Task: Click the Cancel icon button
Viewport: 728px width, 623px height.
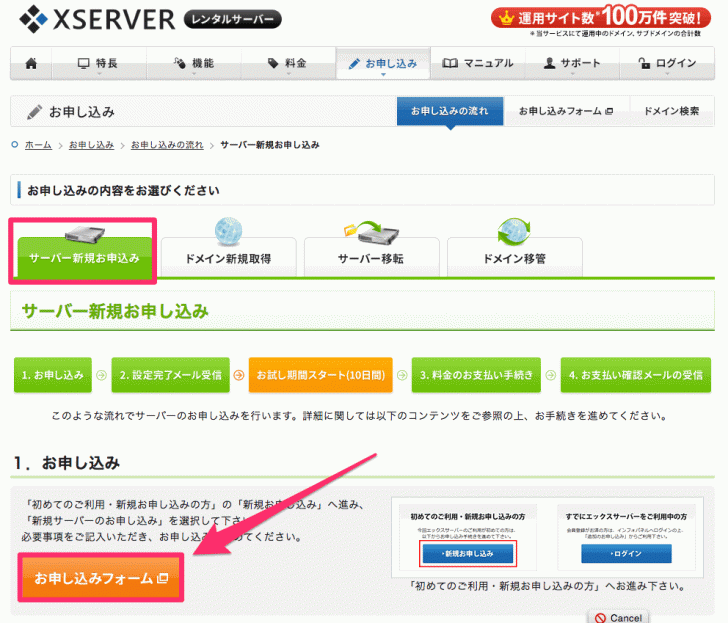Action: coord(617,617)
